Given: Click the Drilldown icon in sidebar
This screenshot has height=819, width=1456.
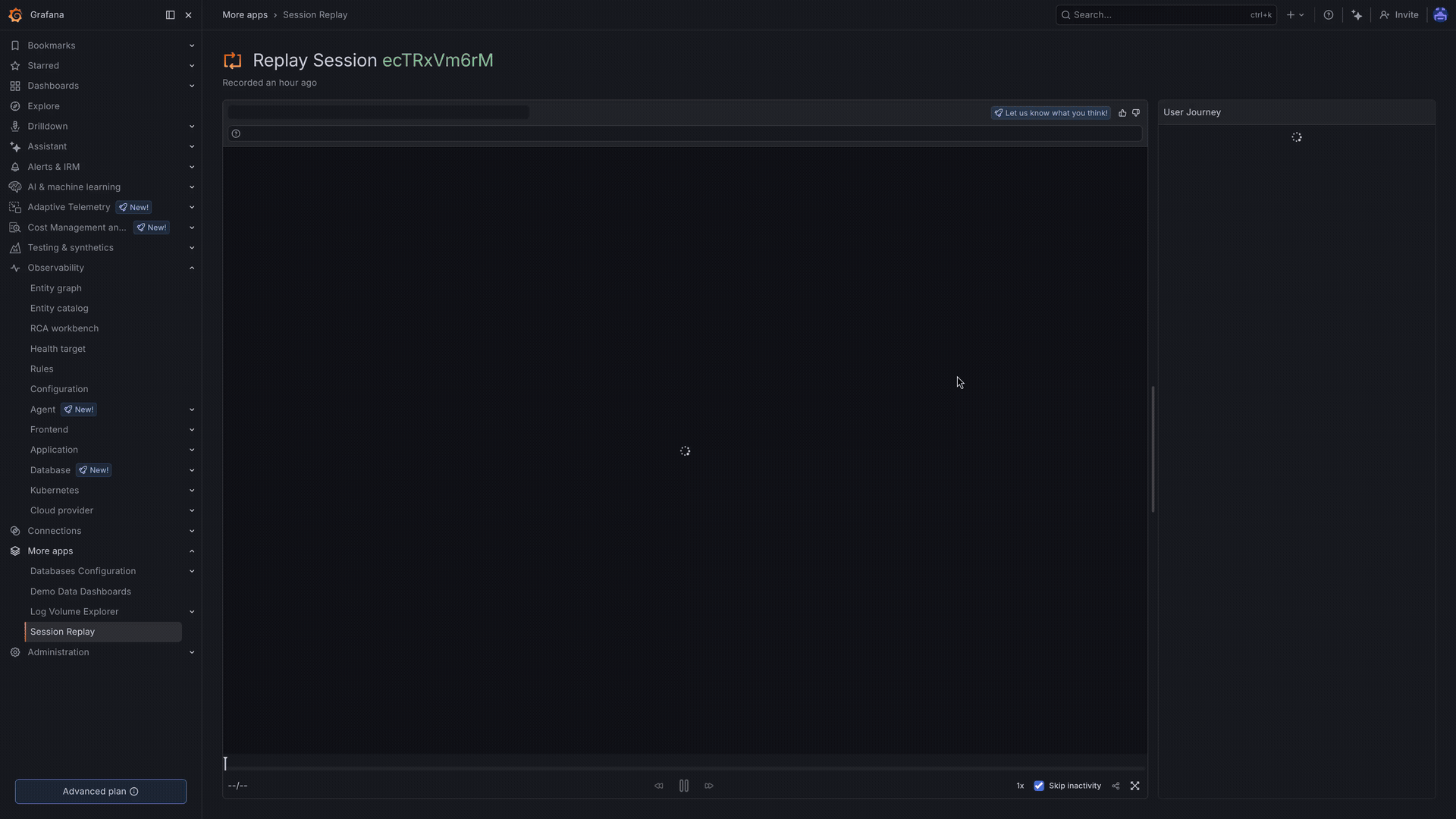Looking at the screenshot, I should tap(15, 127).
